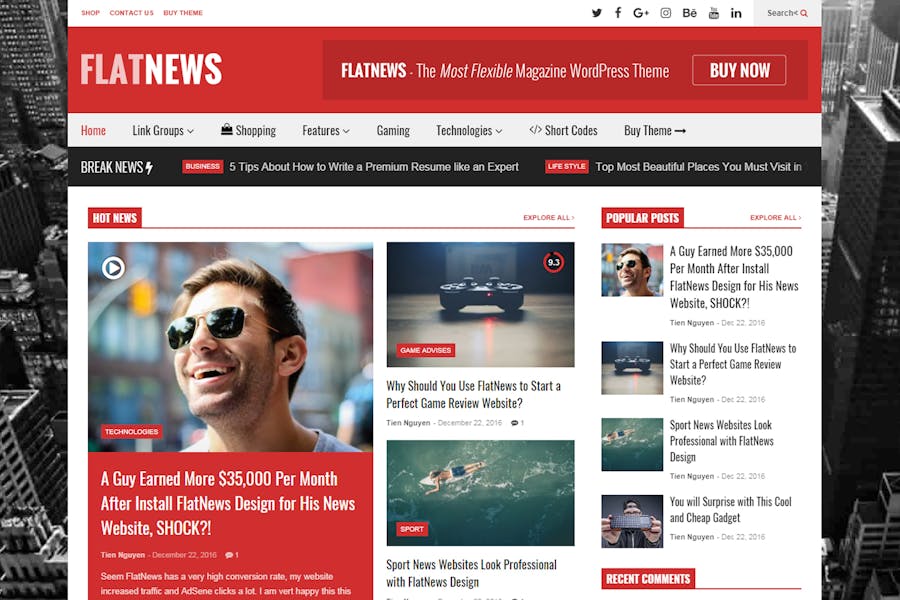900x600 pixels.
Task: Click the Life Style tag in the news ticker
Action: 567,167
